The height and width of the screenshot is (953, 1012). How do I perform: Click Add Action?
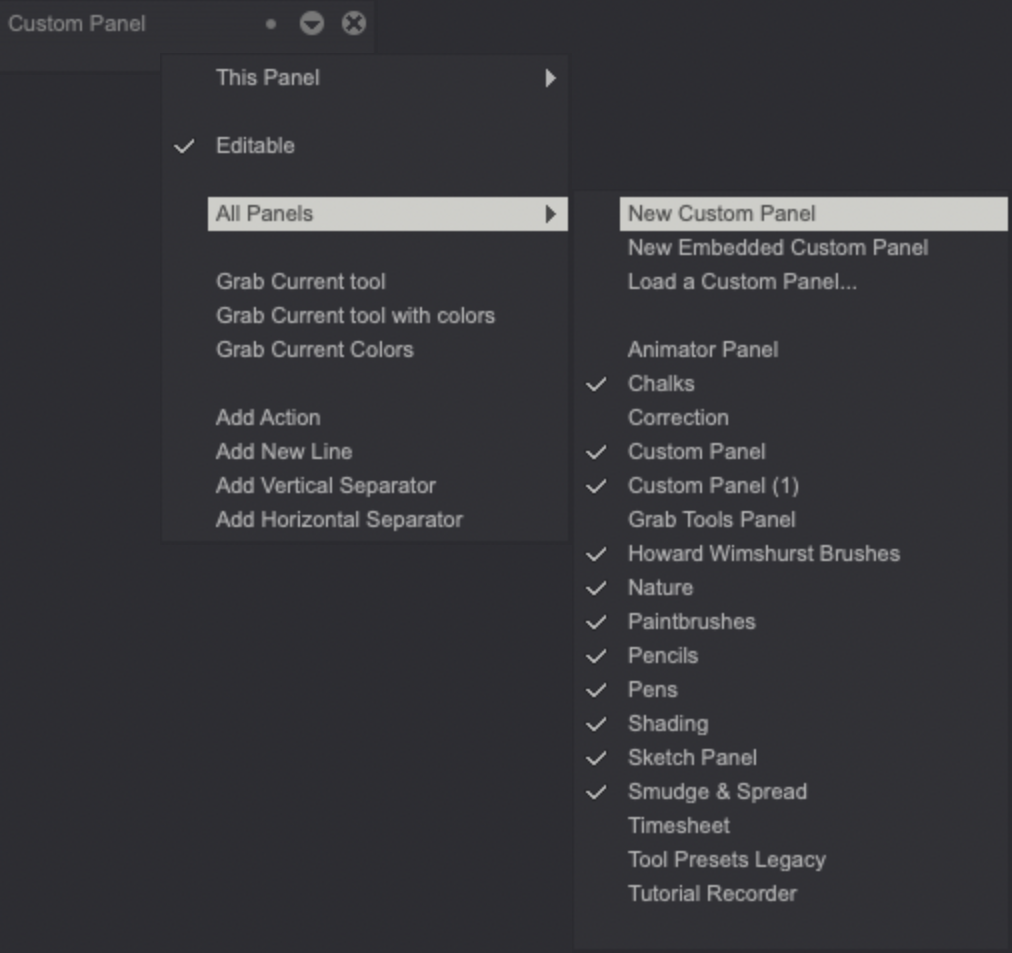pos(268,417)
